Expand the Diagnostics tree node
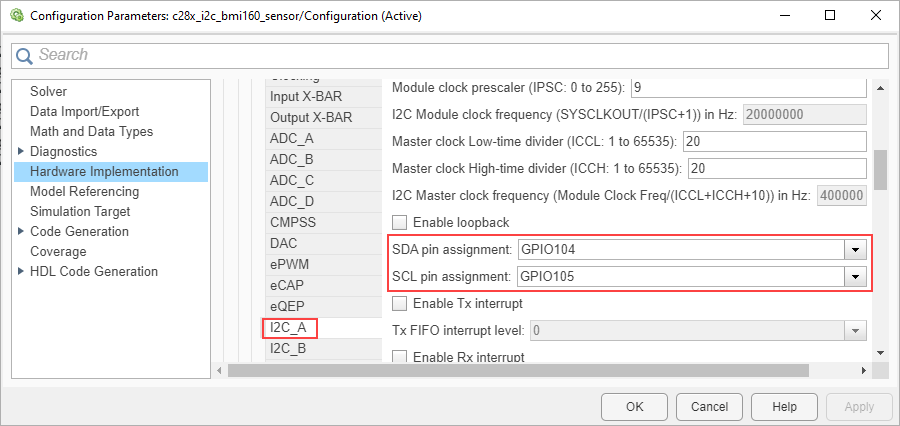Screen dimensions: 900x426 (x=21, y=151)
